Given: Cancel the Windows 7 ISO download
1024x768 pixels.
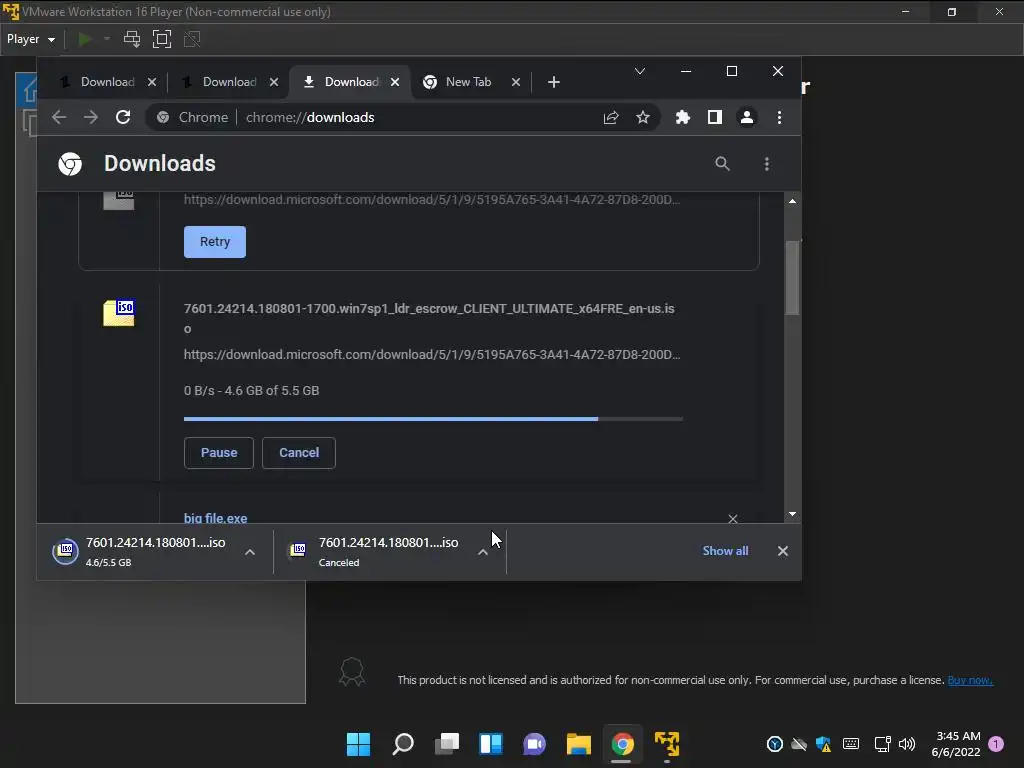Looking at the screenshot, I should click(x=299, y=453).
